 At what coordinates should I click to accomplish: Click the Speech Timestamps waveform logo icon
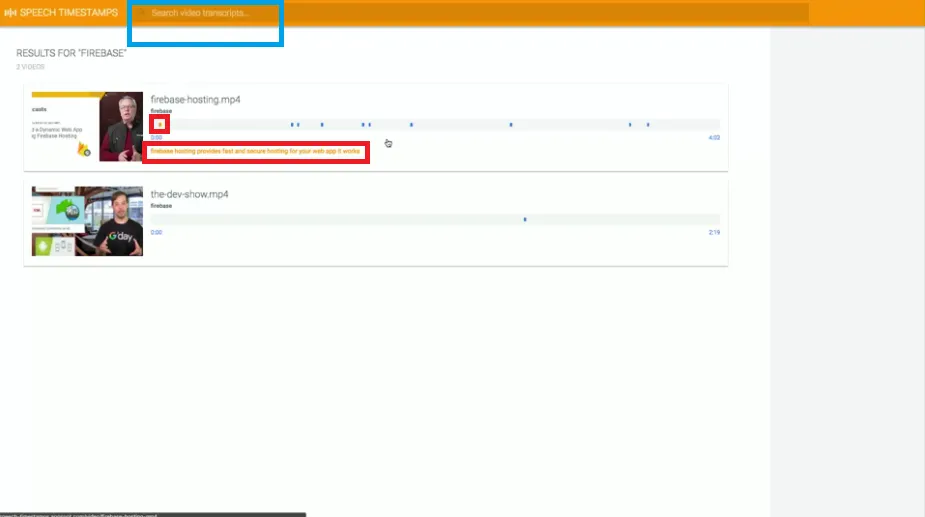(x=10, y=12)
